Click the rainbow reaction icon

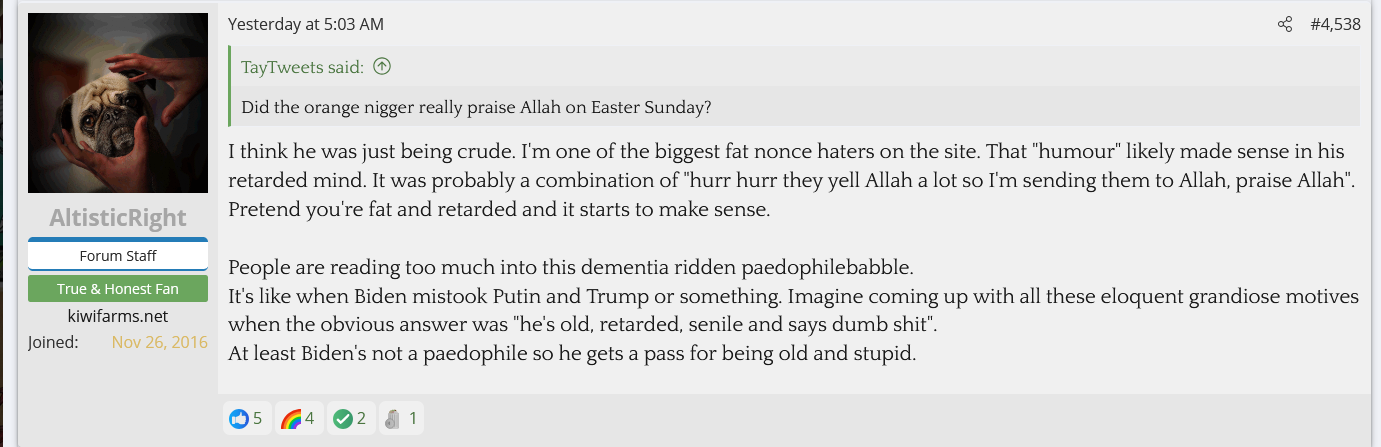291,419
